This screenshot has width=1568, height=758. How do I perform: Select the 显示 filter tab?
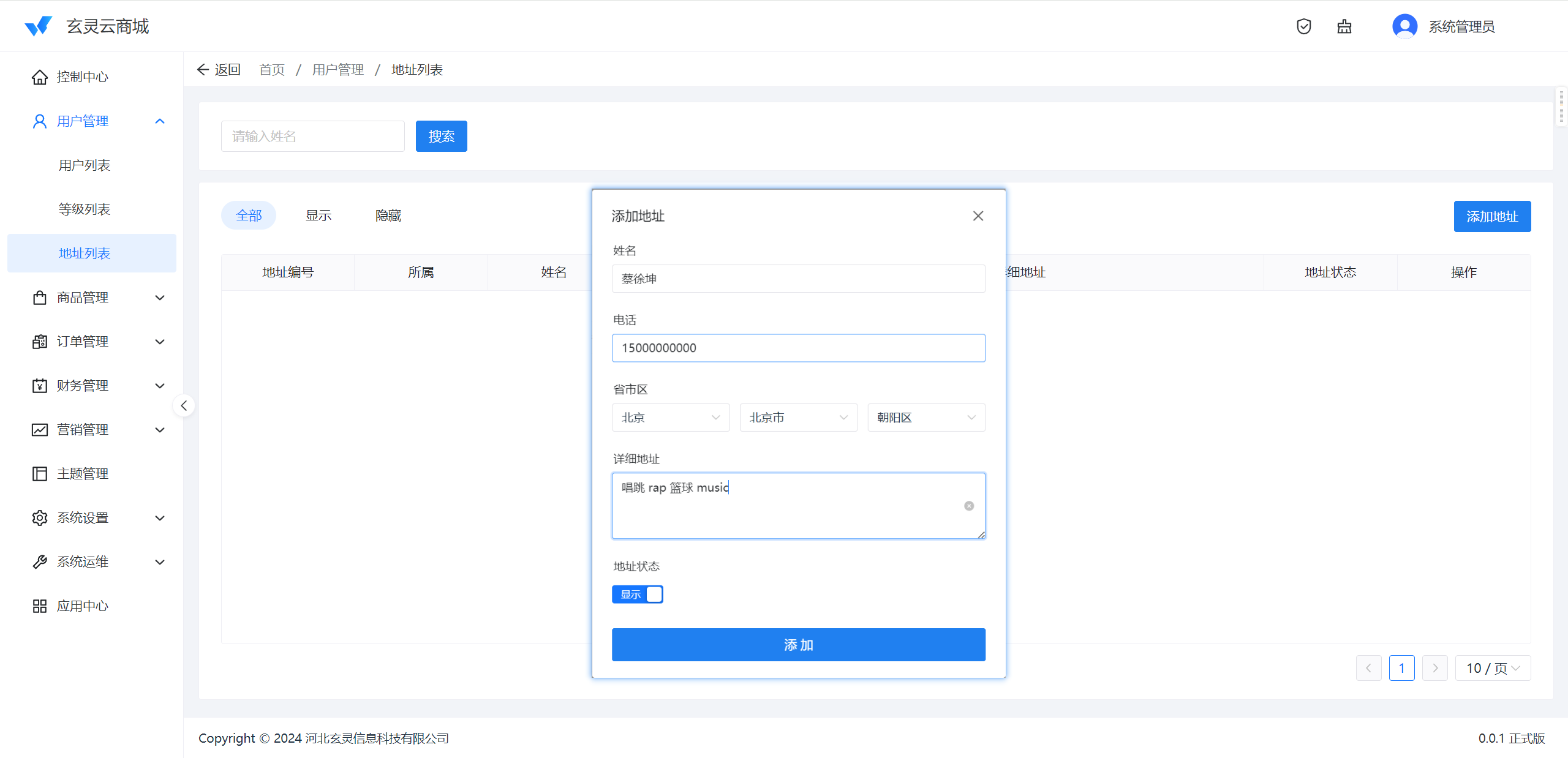point(318,216)
